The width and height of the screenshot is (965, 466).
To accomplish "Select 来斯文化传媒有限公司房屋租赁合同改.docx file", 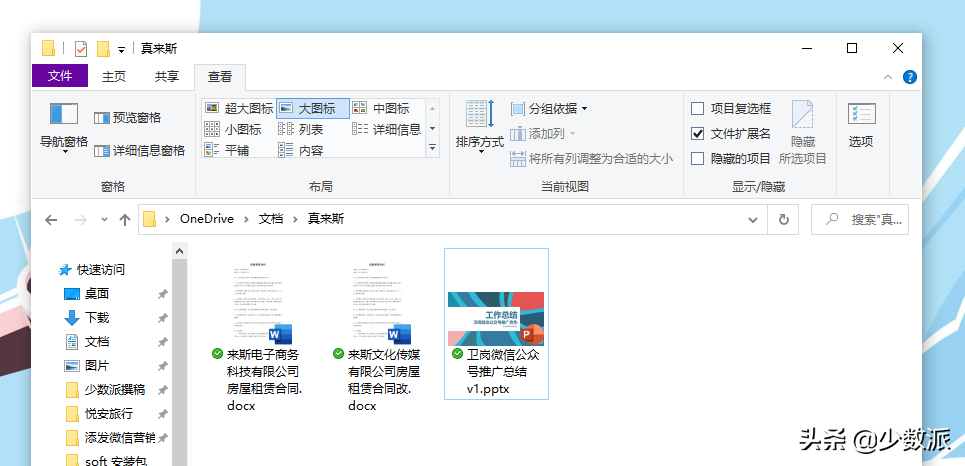I will coord(378,337).
